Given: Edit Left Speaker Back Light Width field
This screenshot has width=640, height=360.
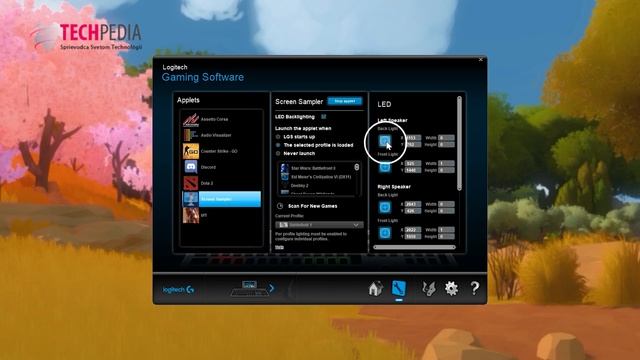Looking at the screenshot, I should tap(446, 138).
